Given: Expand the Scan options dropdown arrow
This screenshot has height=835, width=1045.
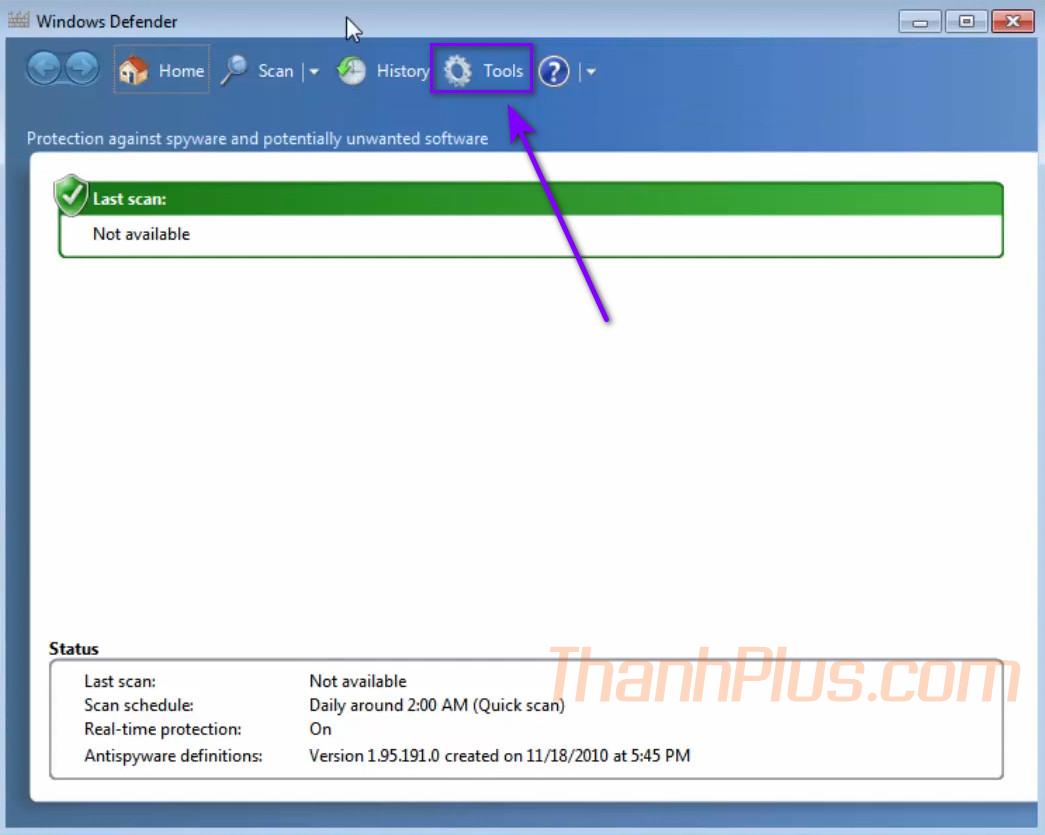Looking at the screenshot, I should pyautogui.click(x=313, y=72).
